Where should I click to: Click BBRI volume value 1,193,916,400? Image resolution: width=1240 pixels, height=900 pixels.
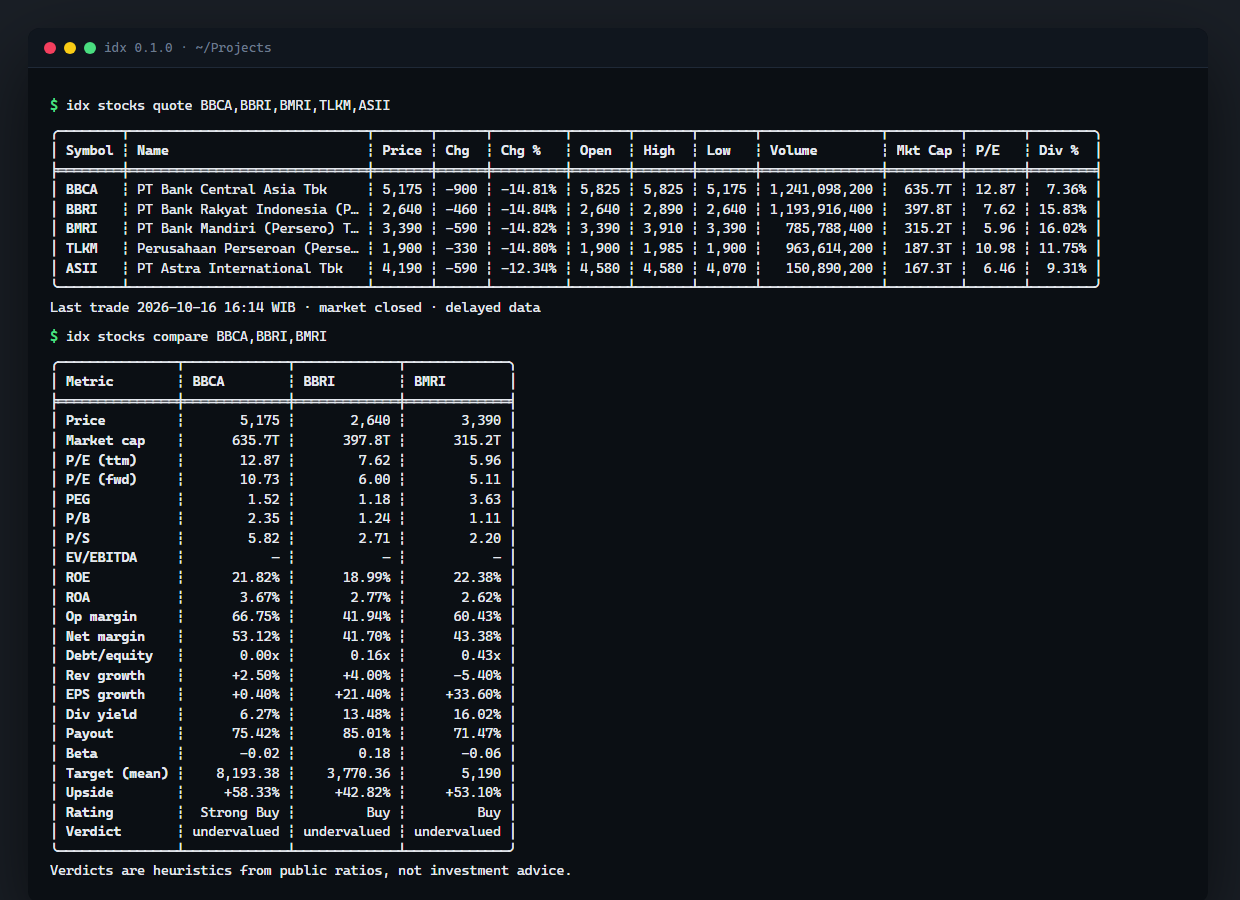[822, 209]
